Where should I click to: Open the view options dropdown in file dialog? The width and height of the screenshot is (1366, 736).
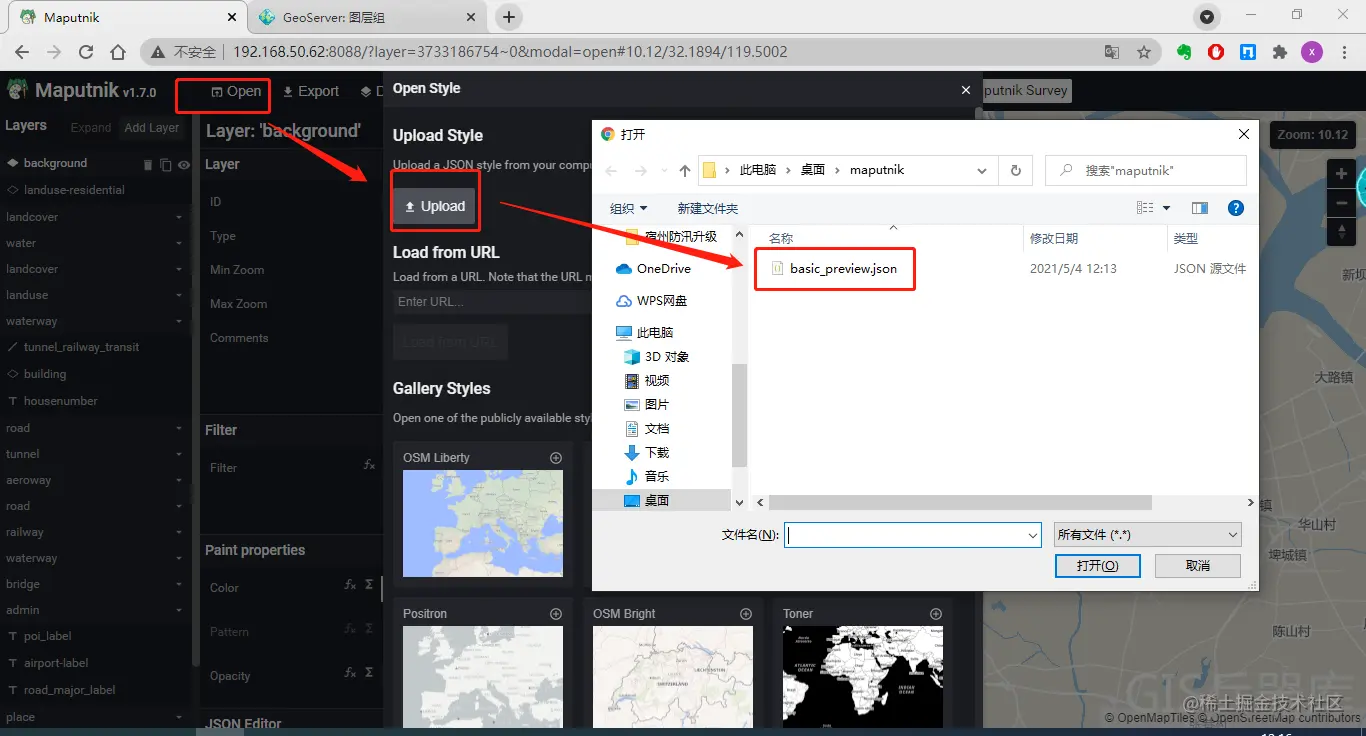tap(1167, 208)
